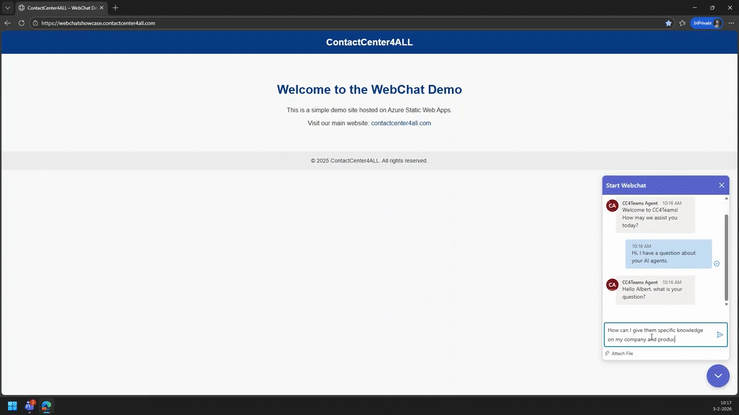Click the taskbar clock and date
This screenshot has height=415, width=739.
click(724, 406)
